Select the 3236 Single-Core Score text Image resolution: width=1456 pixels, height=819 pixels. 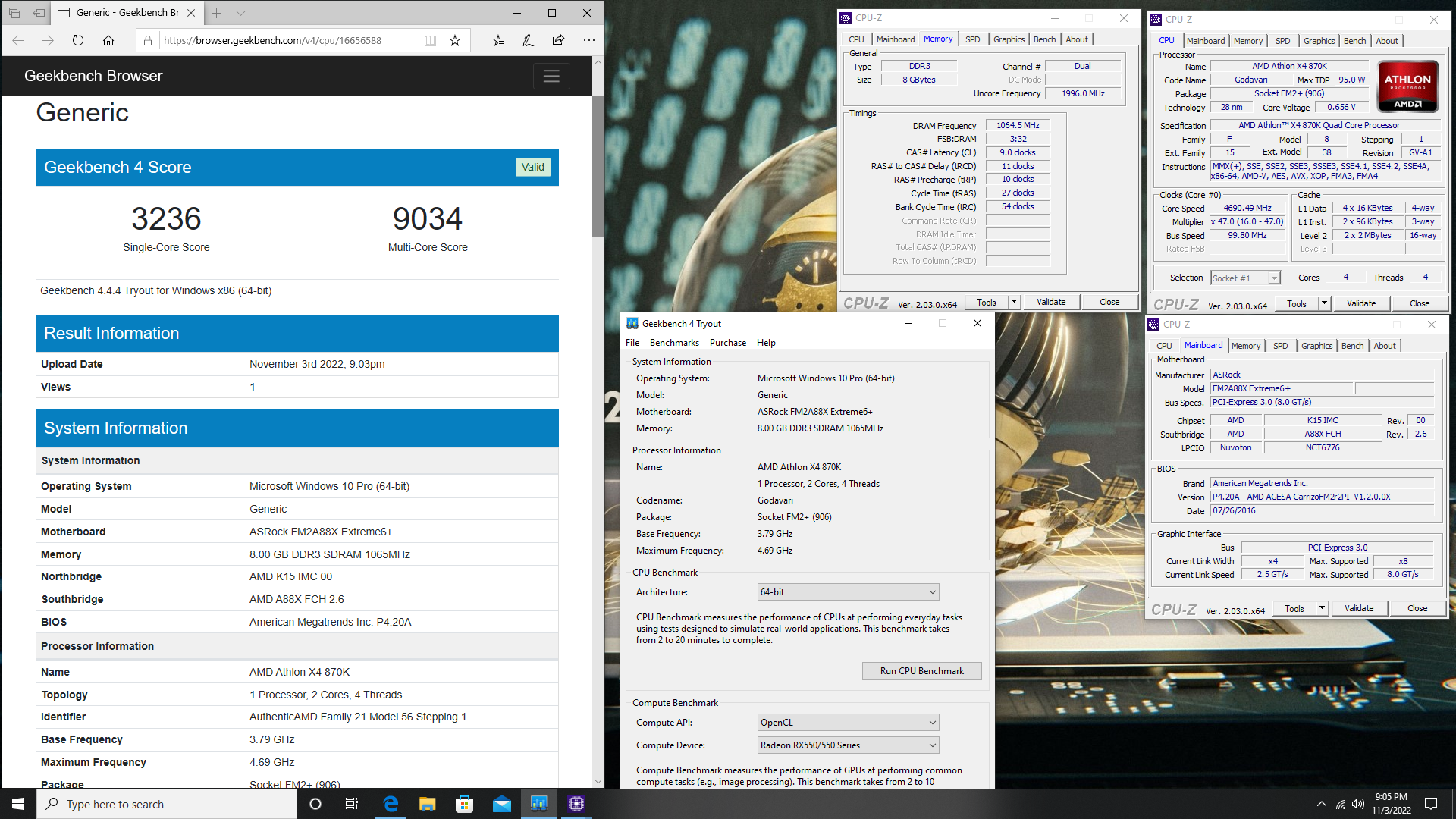click(166, 219)
